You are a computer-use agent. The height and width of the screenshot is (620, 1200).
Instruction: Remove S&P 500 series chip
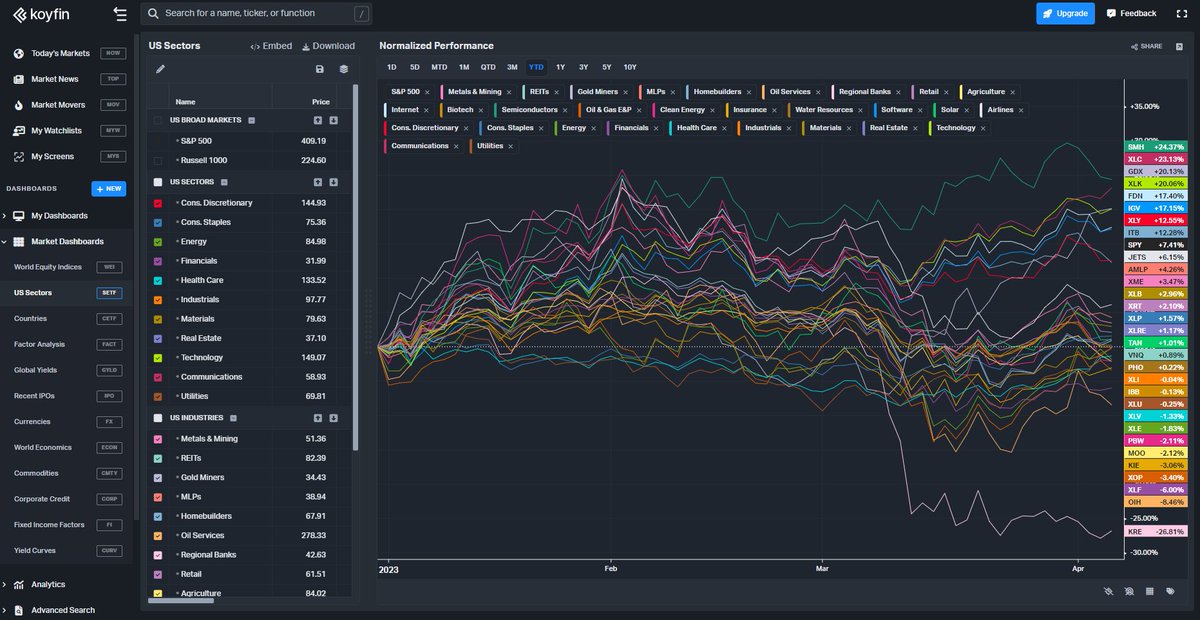tap(428, 92)
